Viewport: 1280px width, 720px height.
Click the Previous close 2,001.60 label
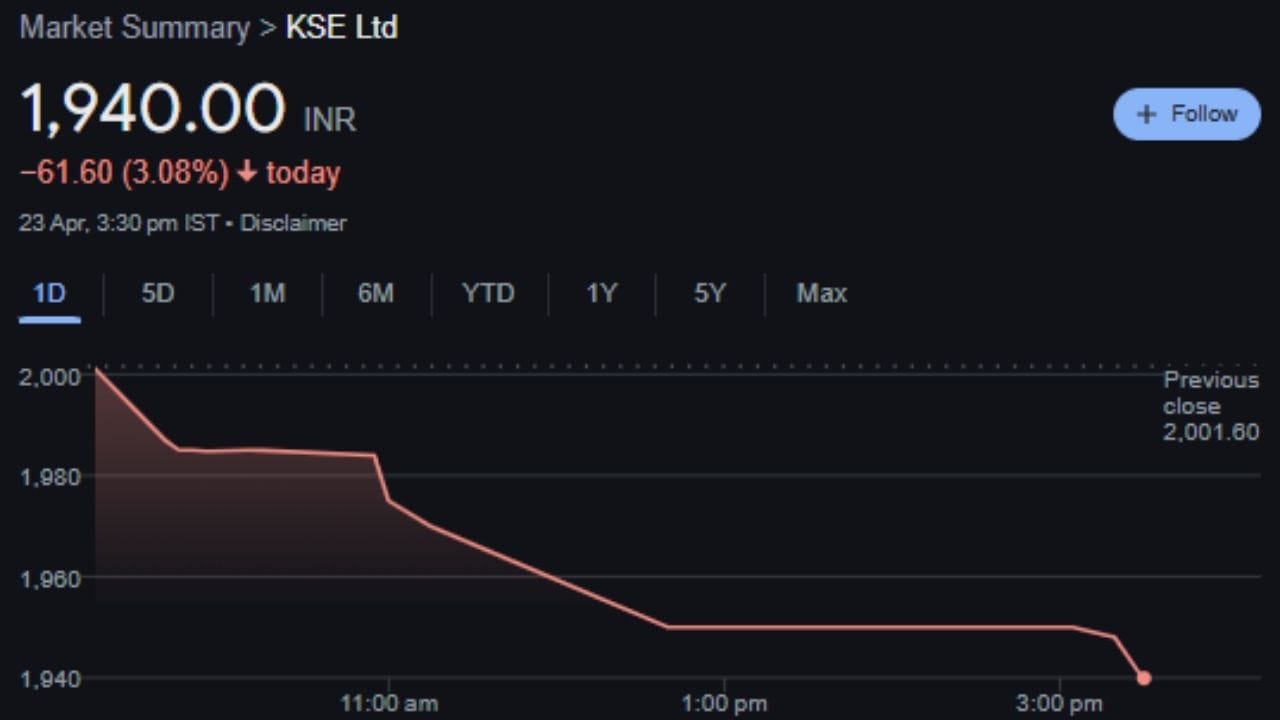click(x=1211, y=406)
